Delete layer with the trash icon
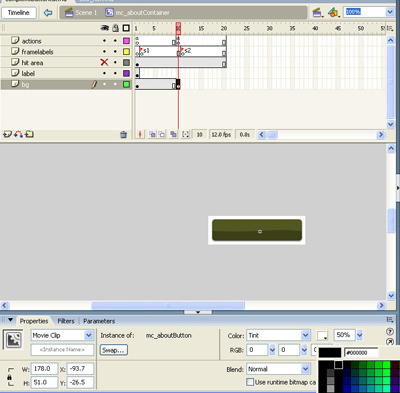 [x=123, y=134]
